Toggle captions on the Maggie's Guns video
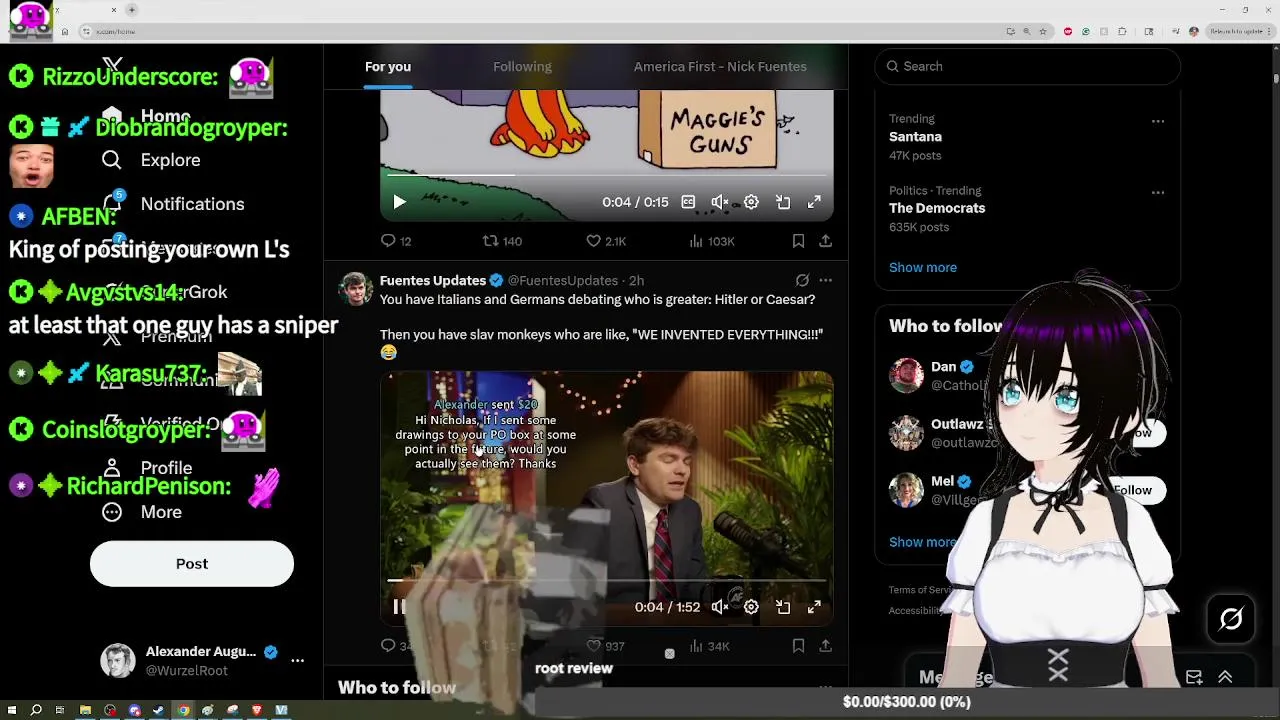1280x720 pixels. tap(688, 202)
